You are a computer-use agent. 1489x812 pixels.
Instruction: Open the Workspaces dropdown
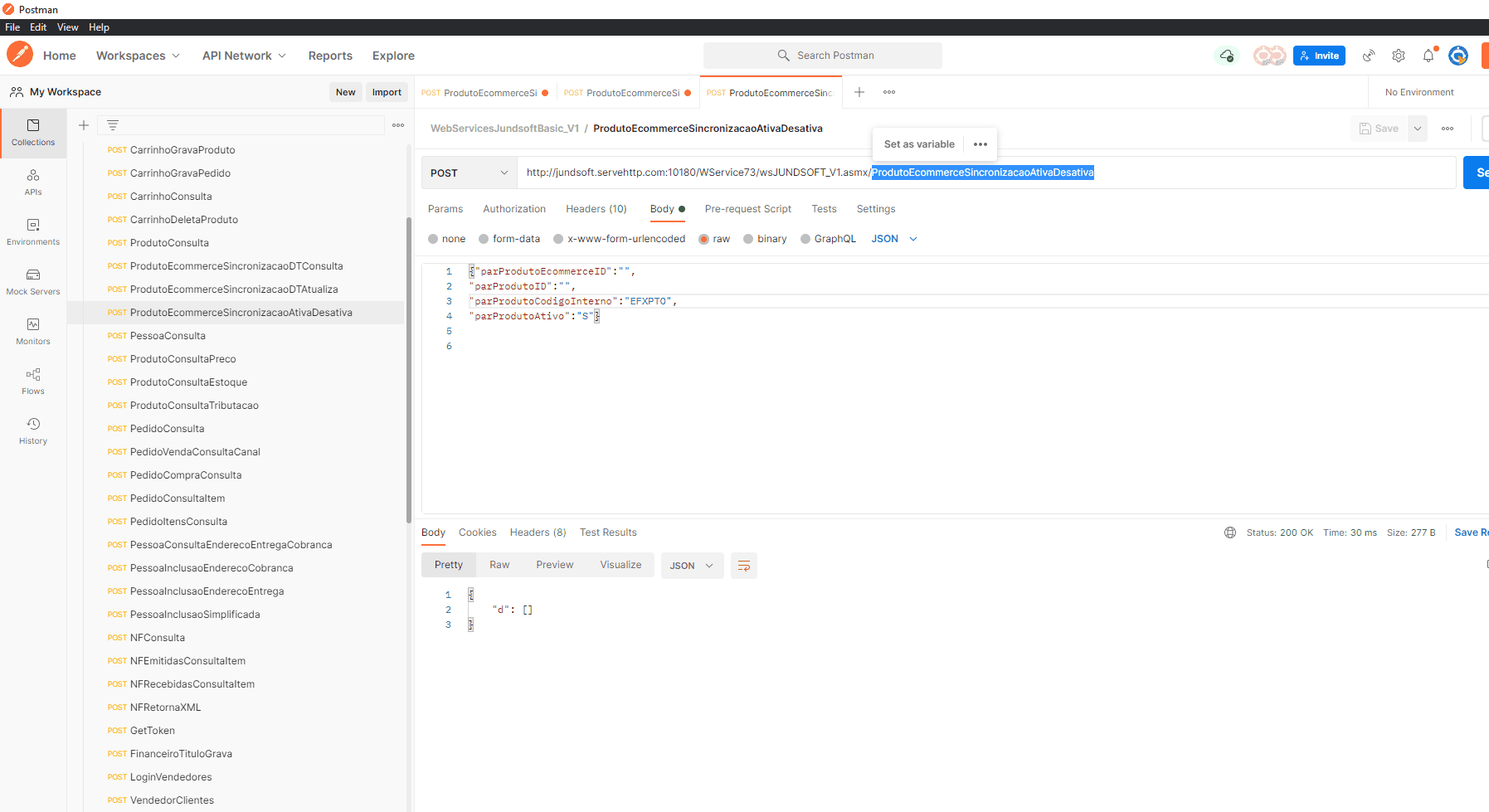point(138,56)
